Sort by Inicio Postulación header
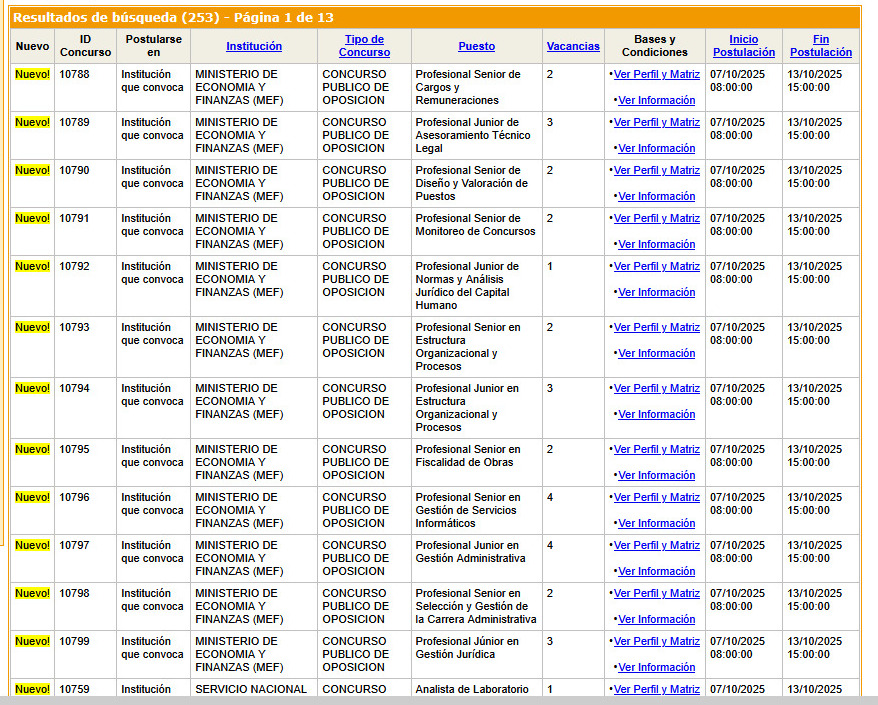Screen dimensions: 878x705 743,46
